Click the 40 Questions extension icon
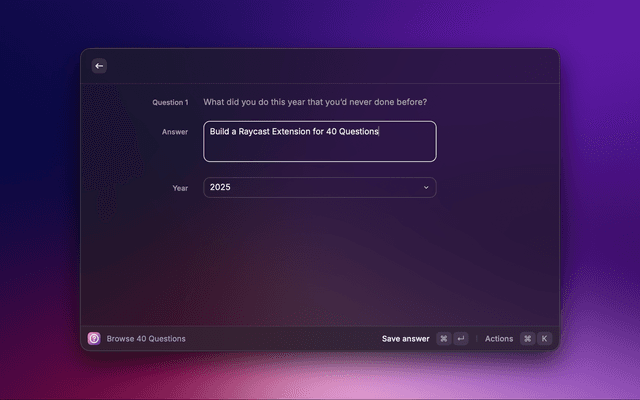 (x=94, y=339)
